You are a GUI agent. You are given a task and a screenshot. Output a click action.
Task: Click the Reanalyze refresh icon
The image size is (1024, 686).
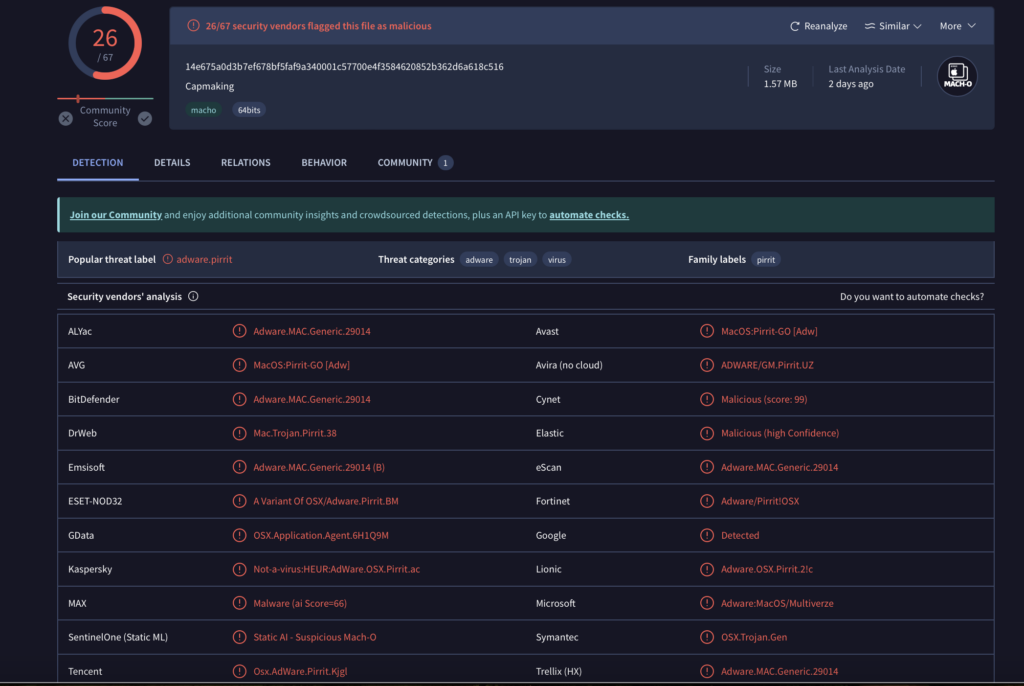coord(794,26)
